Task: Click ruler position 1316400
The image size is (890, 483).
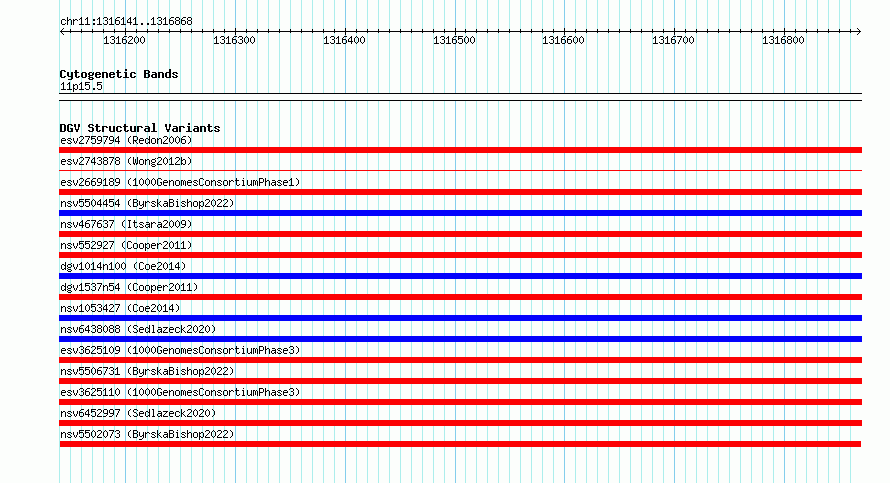Action: pos(344,40)
